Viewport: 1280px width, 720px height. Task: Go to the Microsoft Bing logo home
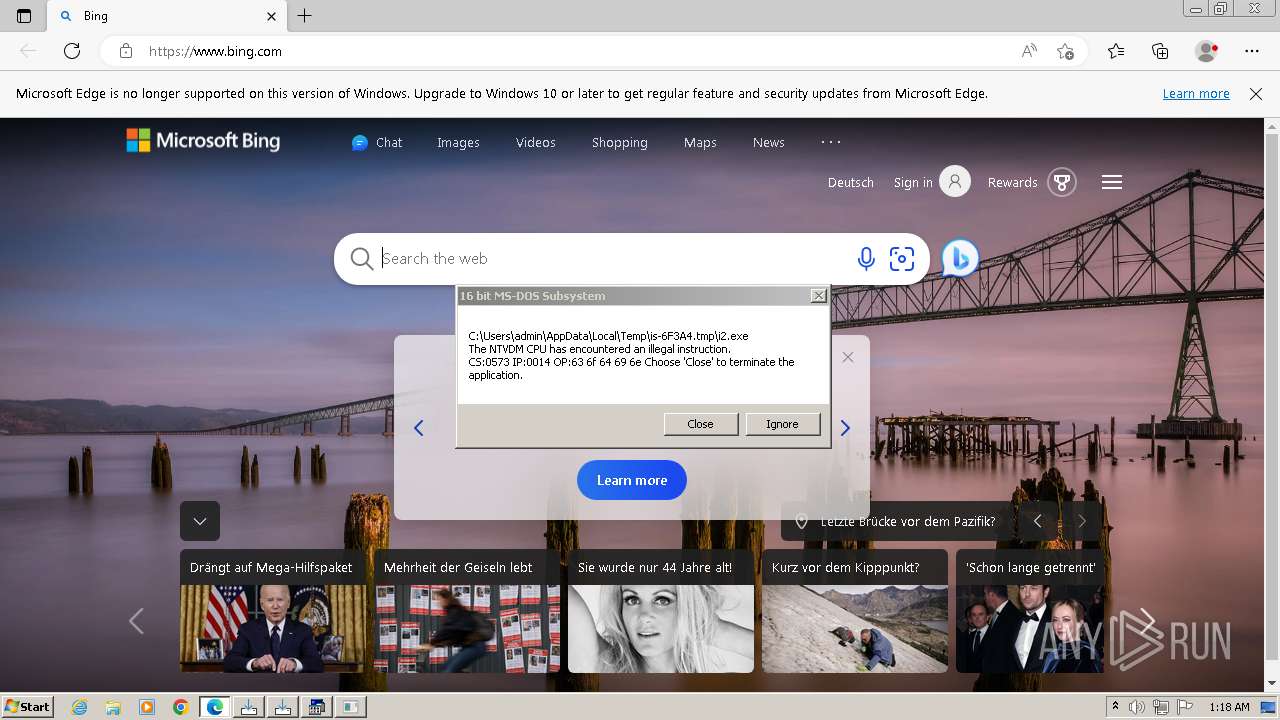[x=203, y=141]
